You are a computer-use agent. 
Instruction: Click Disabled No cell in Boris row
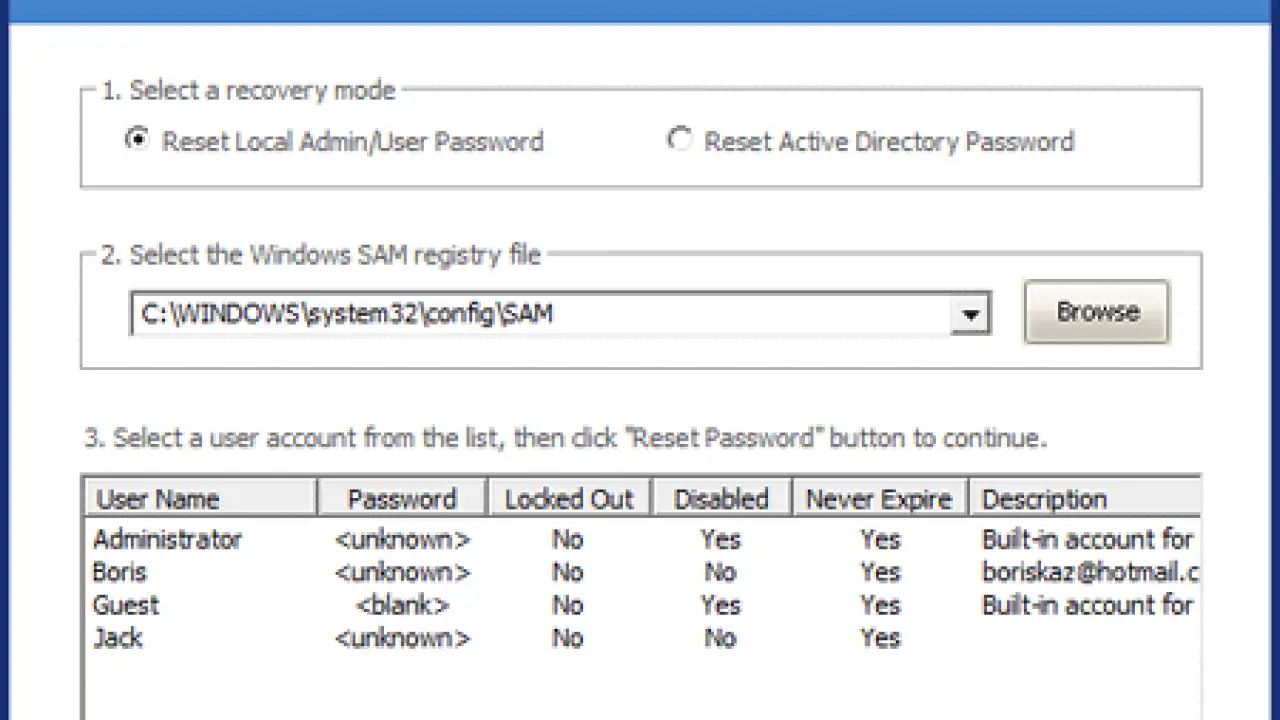(720, 573)
